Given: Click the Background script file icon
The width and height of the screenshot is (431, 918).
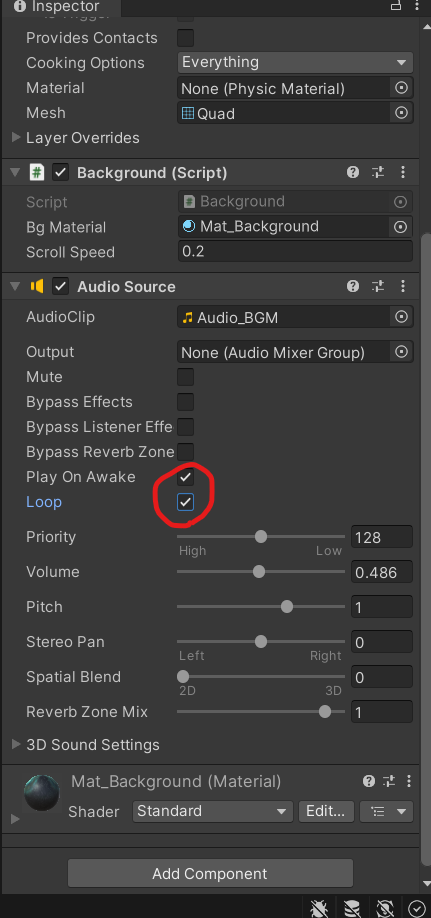Looking at the screenshot, I should pos(36,172).
